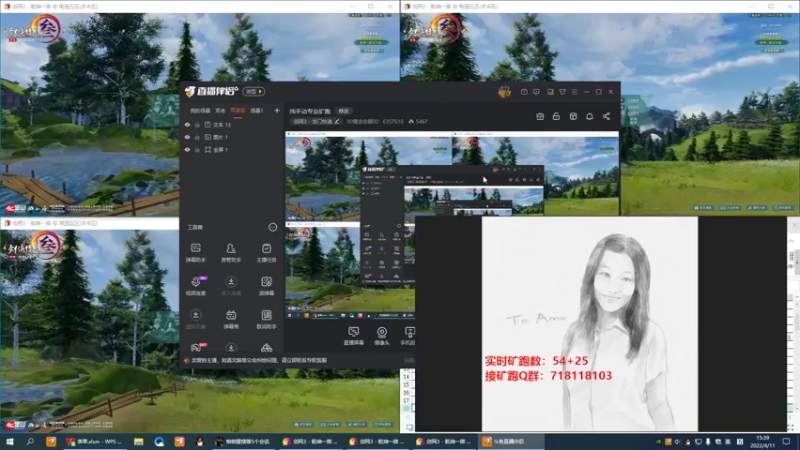This screenshot has width=800, height=450.
Task: Select the 全屏 1 source row
Action: pos(232,150)
